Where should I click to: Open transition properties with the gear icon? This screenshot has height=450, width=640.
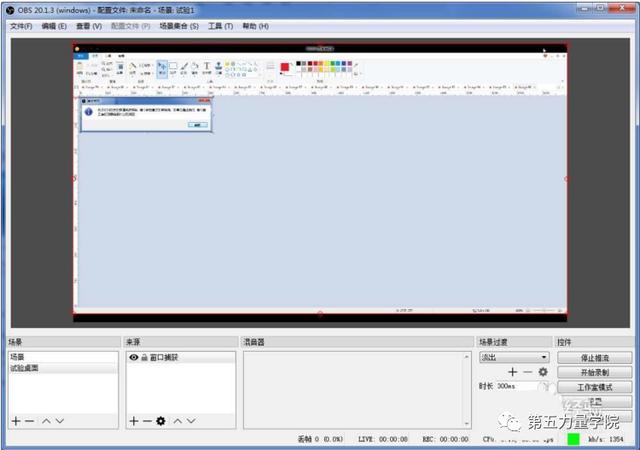click(543, 372)
